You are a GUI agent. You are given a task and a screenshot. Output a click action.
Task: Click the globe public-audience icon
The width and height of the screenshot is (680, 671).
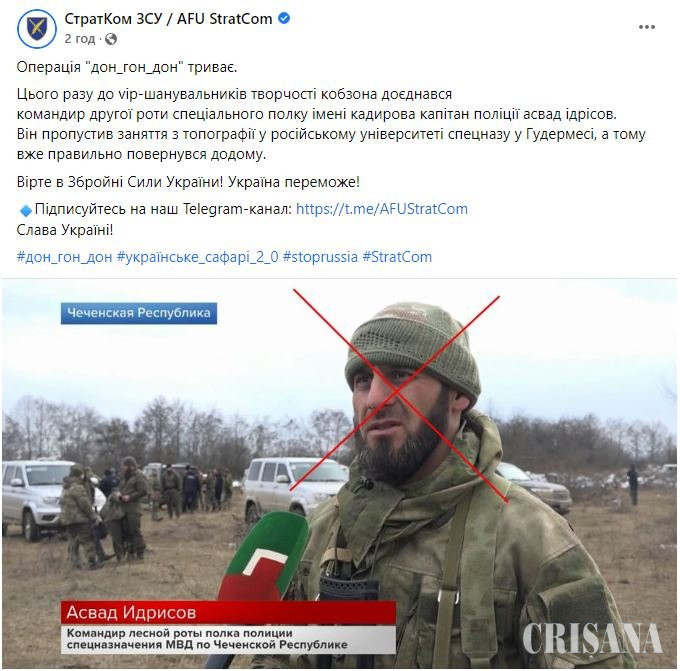click(111, 39)
